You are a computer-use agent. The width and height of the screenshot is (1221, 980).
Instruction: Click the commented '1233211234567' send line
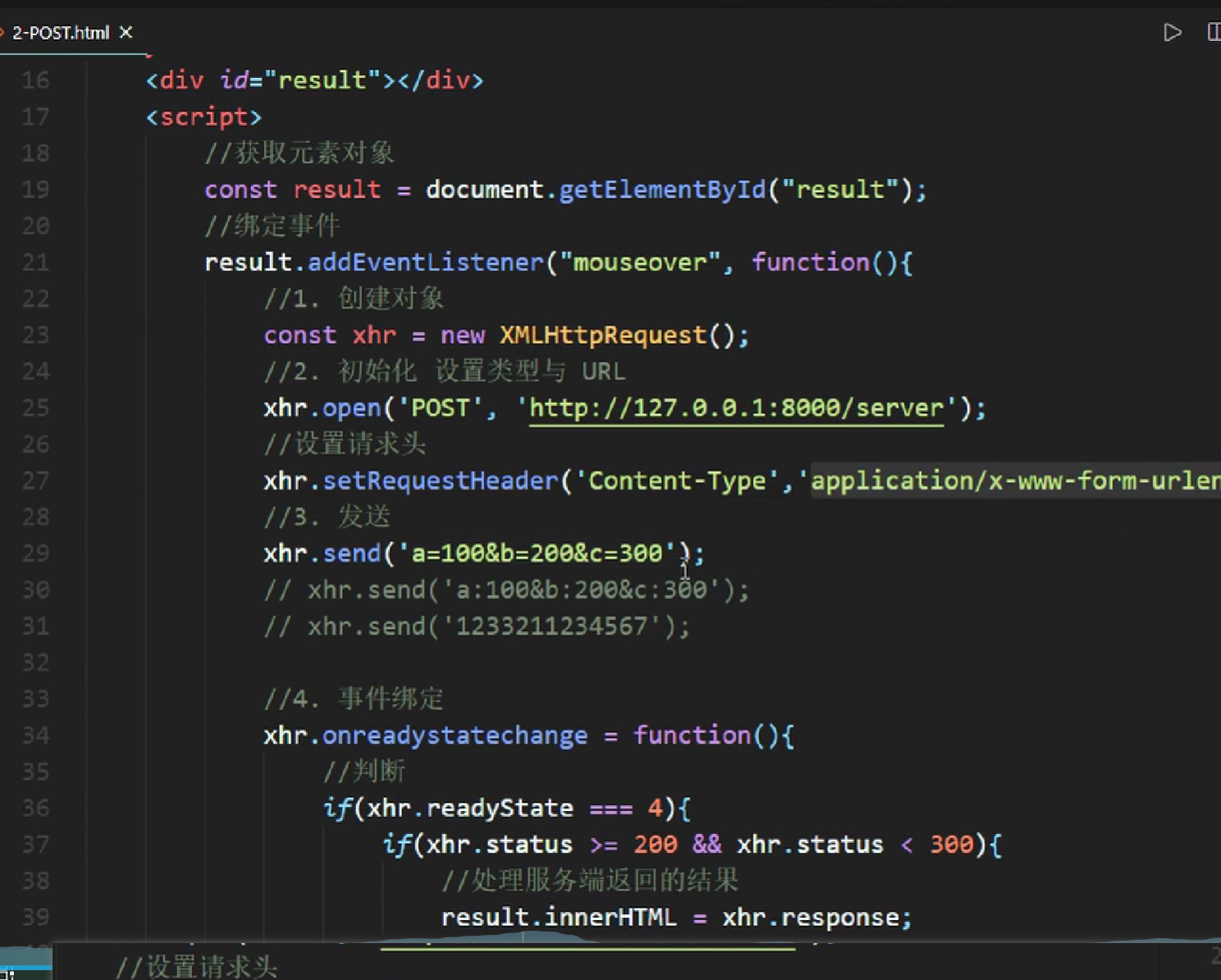[x=477, y=626]
